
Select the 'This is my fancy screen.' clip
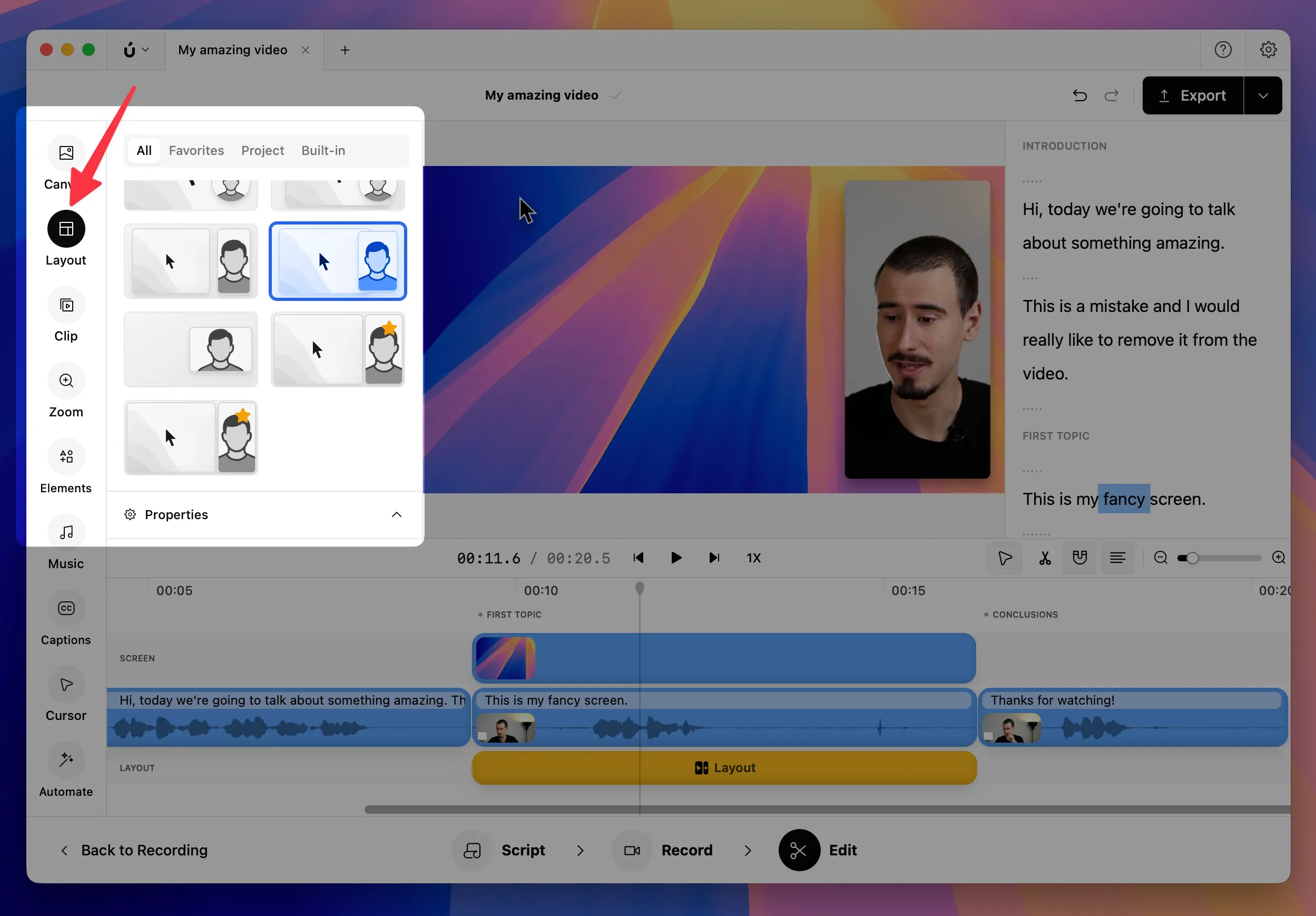pos(724,717)
